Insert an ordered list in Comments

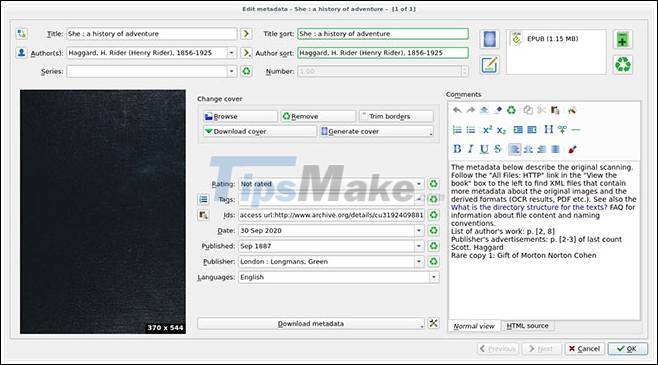457,130
